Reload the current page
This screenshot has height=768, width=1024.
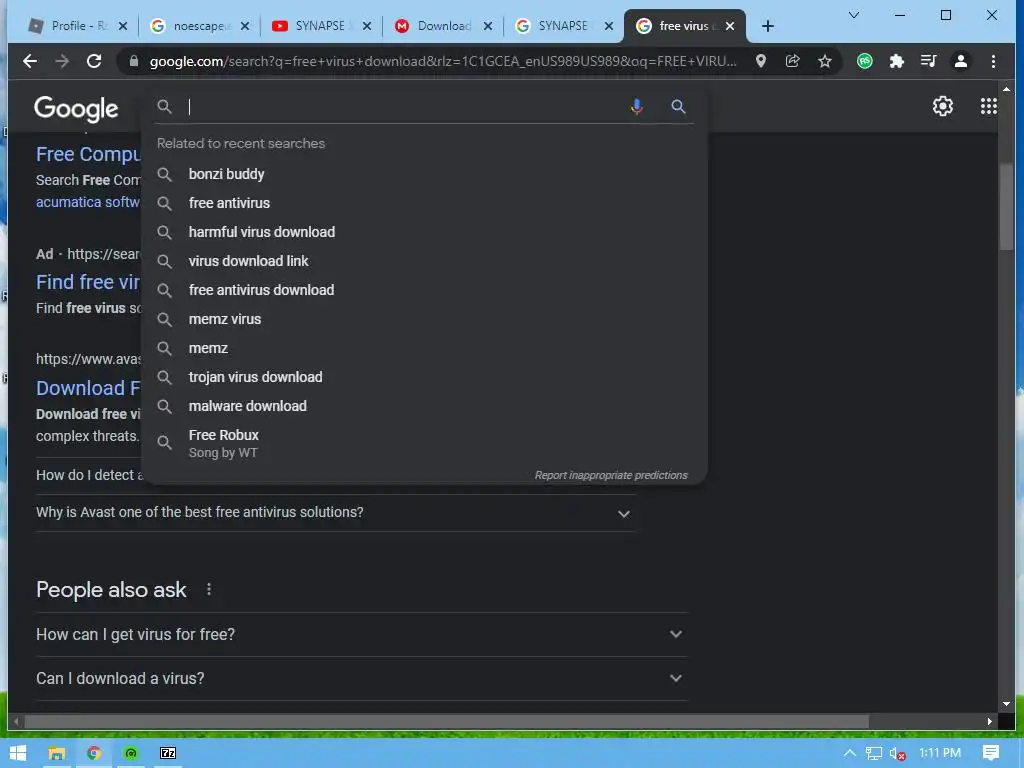[94, 61]
